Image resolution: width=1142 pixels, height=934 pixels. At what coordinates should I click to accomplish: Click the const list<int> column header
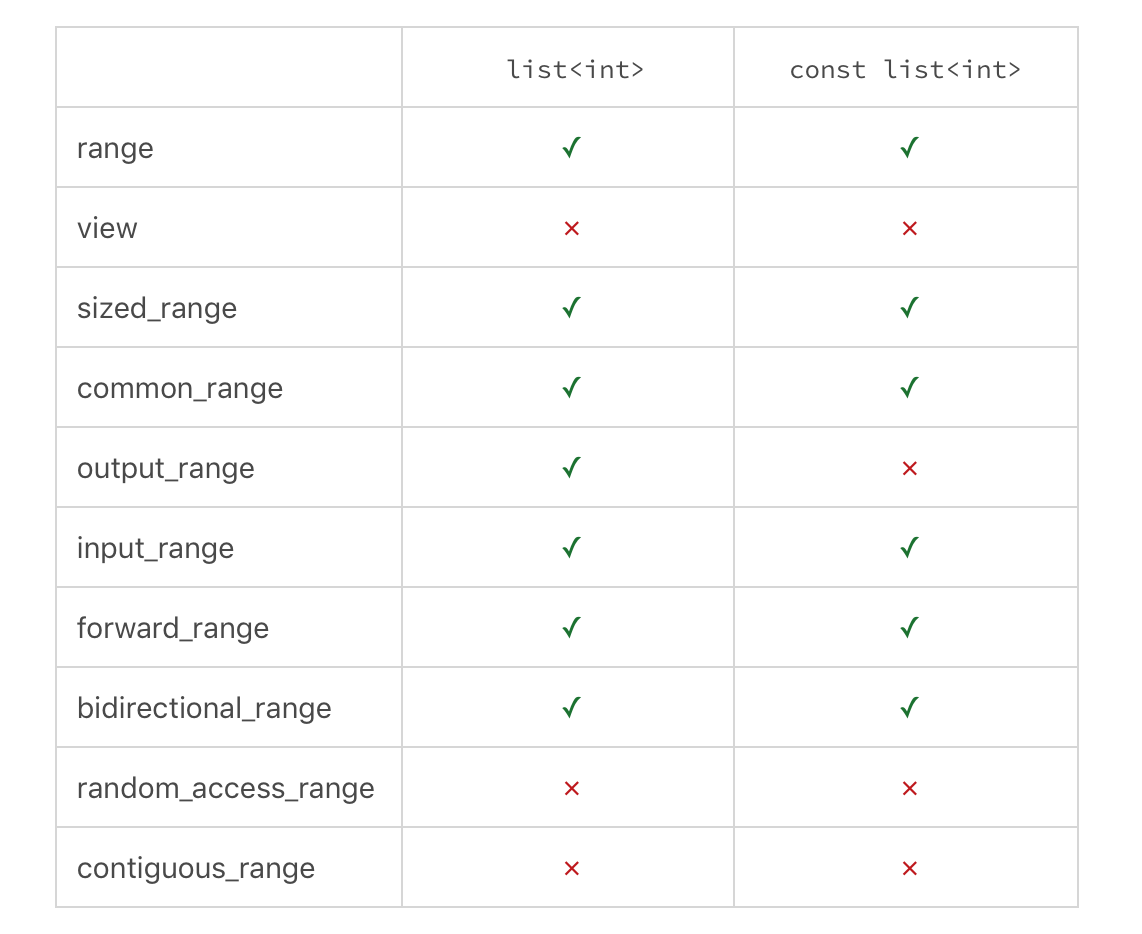[905, 70]
